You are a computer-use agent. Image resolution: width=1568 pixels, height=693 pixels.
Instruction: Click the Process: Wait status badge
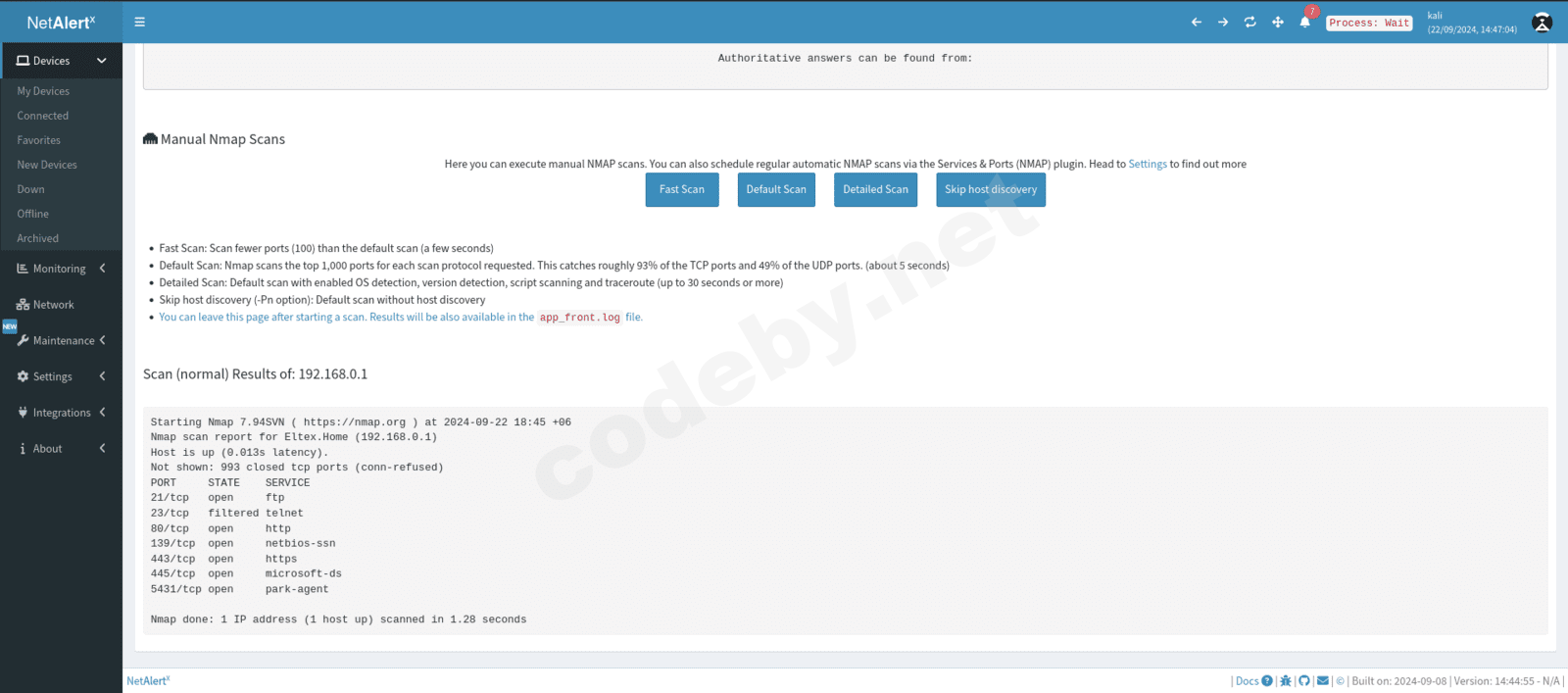1369,23
